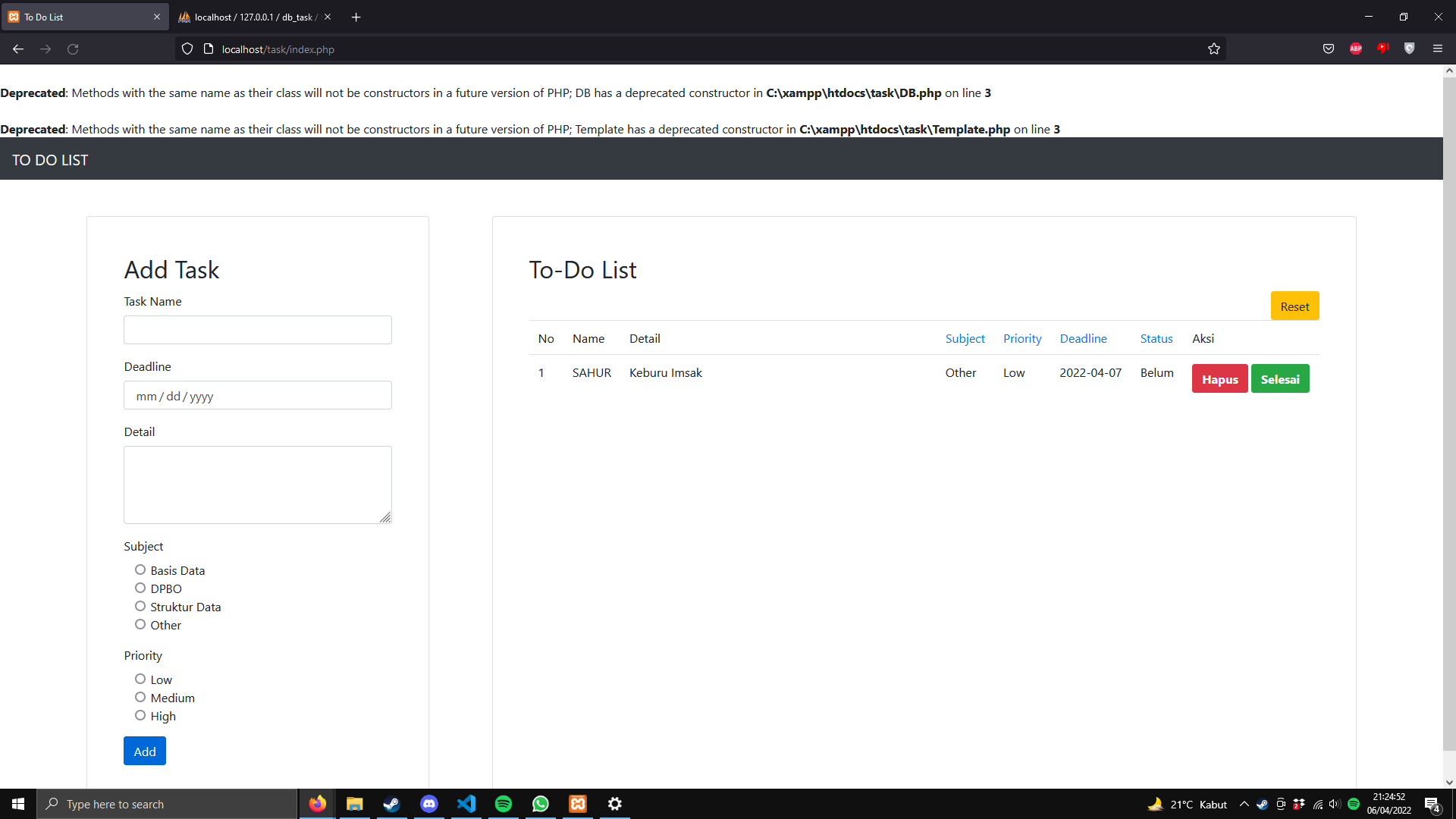Viewport: 1456px width, 819px height.
Task: Expand hidden system tray icons
Action: [x=1244, y=804]
